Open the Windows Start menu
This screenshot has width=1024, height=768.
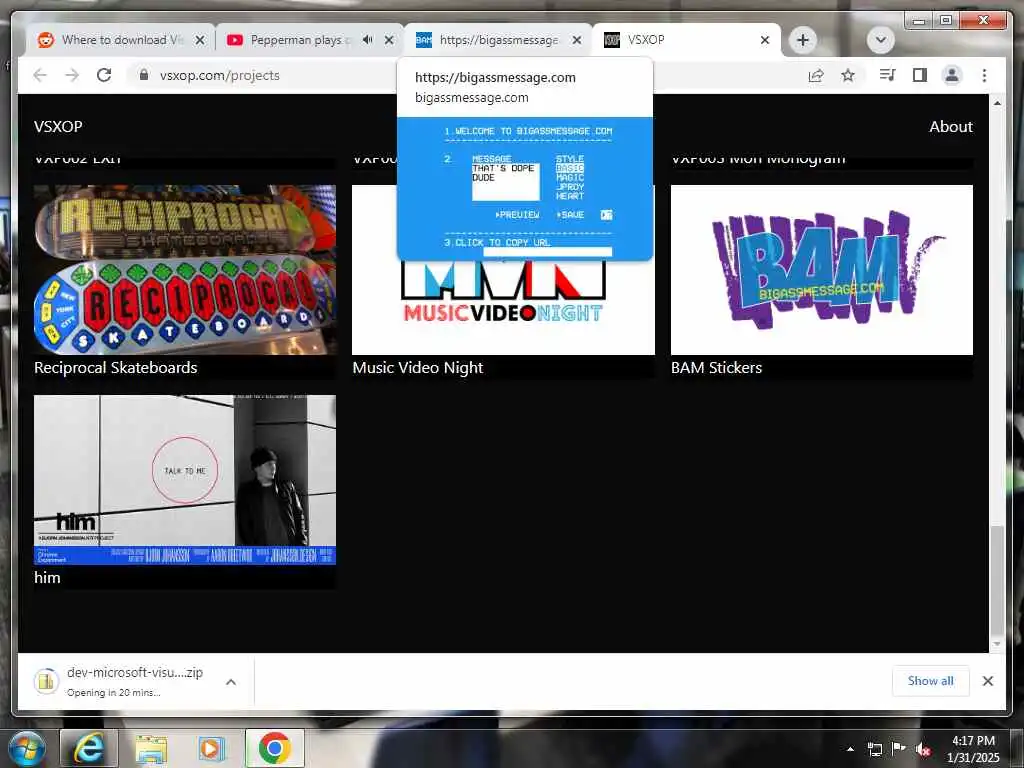26,748
